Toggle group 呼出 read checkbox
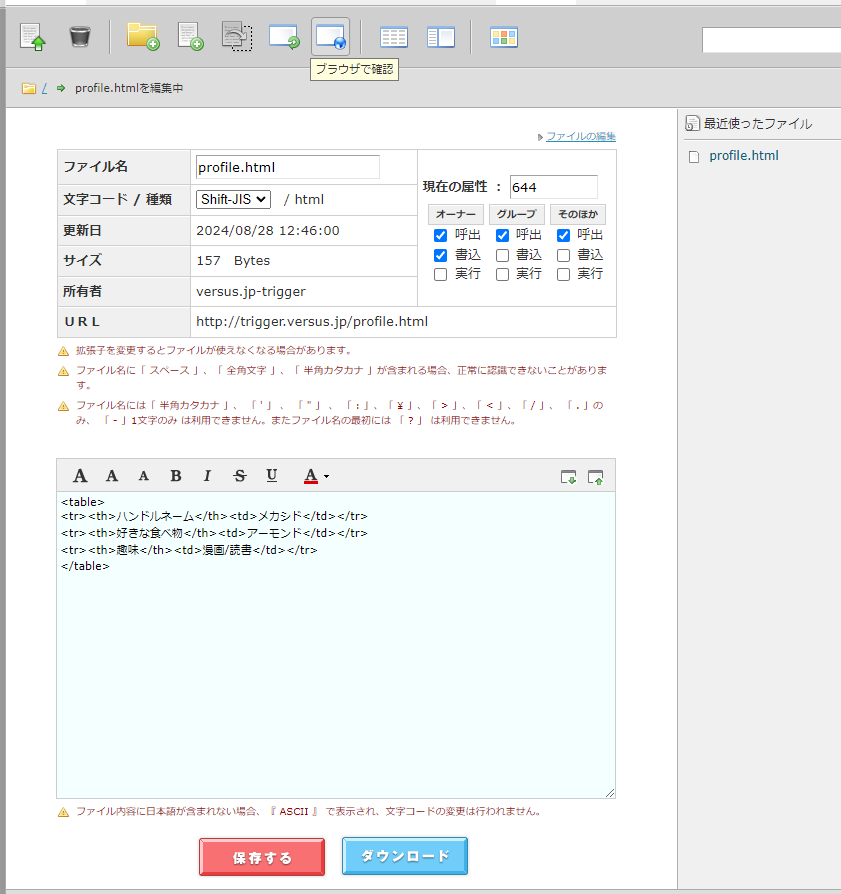 click(502, 235)
